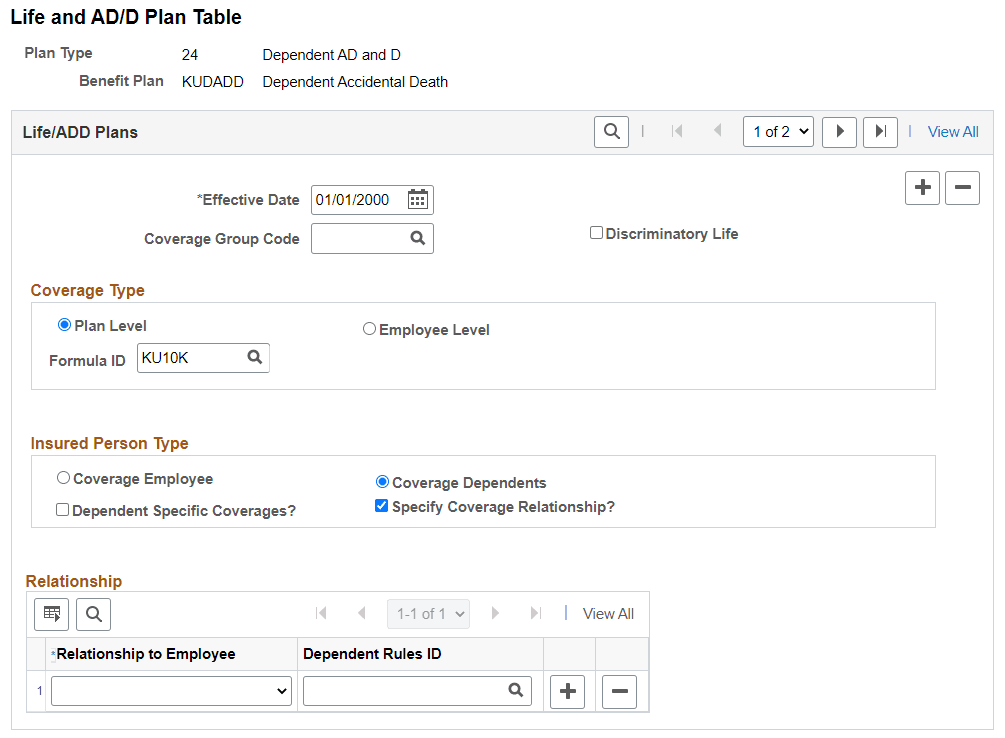
Task: Jump to the last Life/ADD plan record
Action: 880,131
